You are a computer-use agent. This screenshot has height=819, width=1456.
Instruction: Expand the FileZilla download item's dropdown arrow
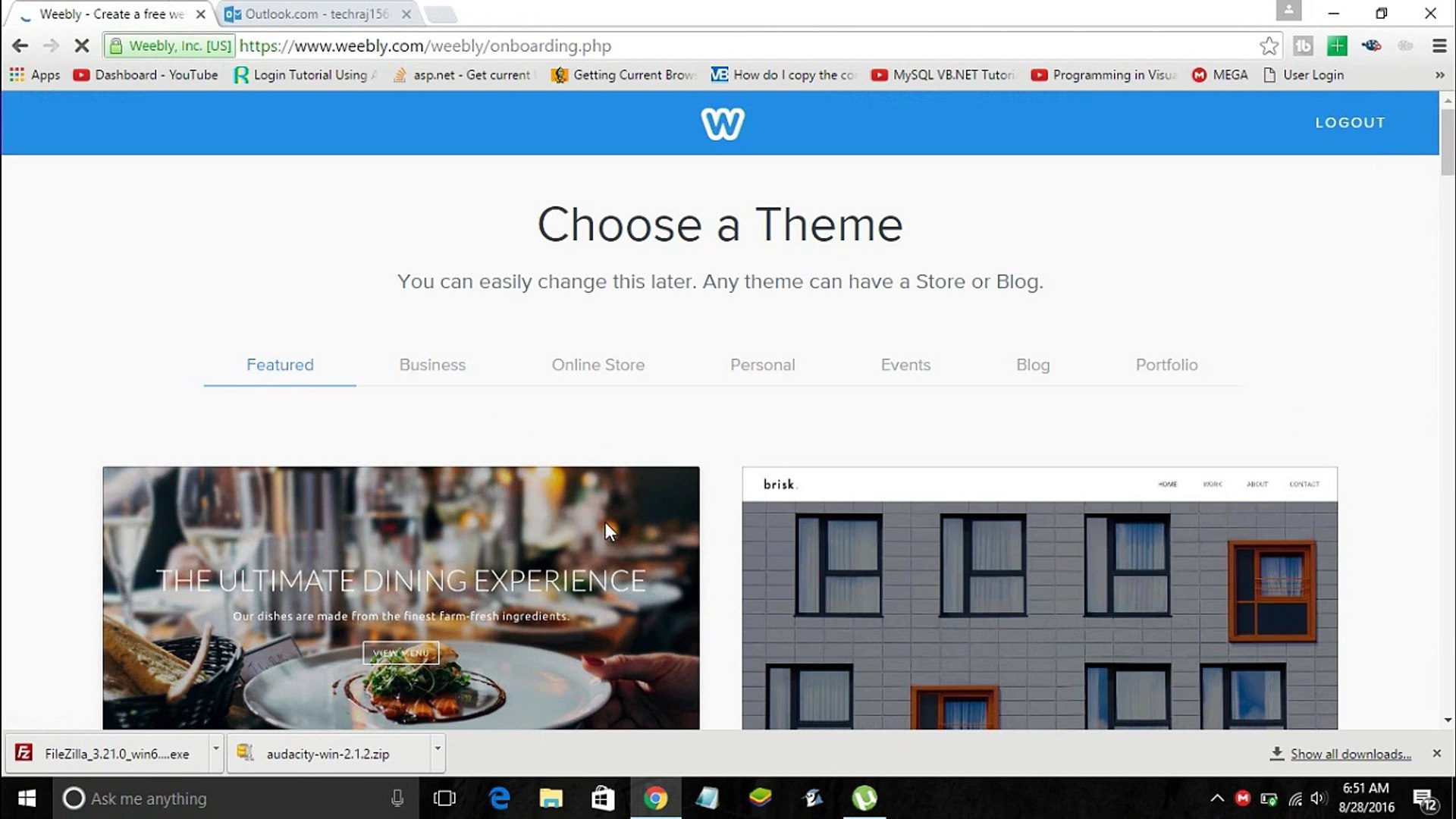(x=215, y=753)
